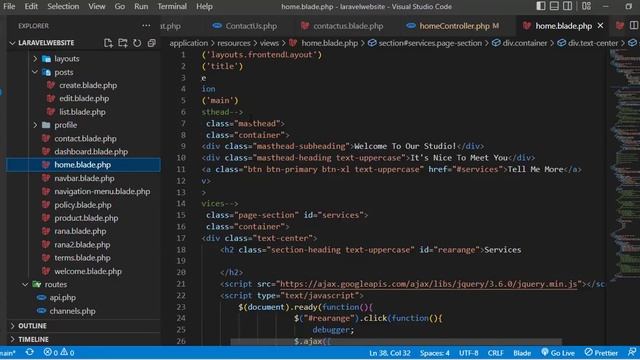Open edit.blade.php file
The width and height of the screenshot is (640, 360).
[x=84, y=98]
